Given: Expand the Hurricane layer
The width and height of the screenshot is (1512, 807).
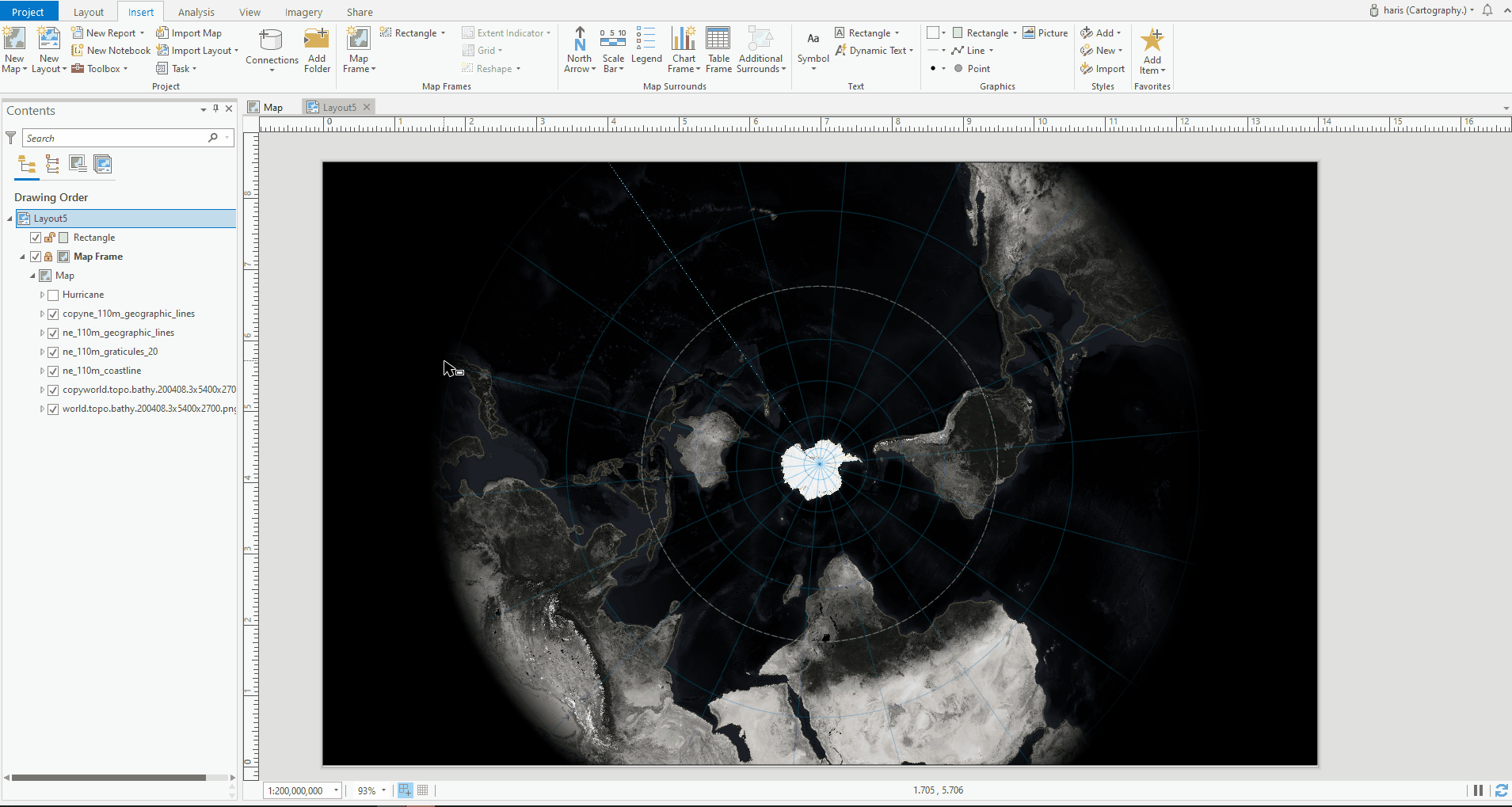Looking at the screenshot, I should (x=42, y=295).
